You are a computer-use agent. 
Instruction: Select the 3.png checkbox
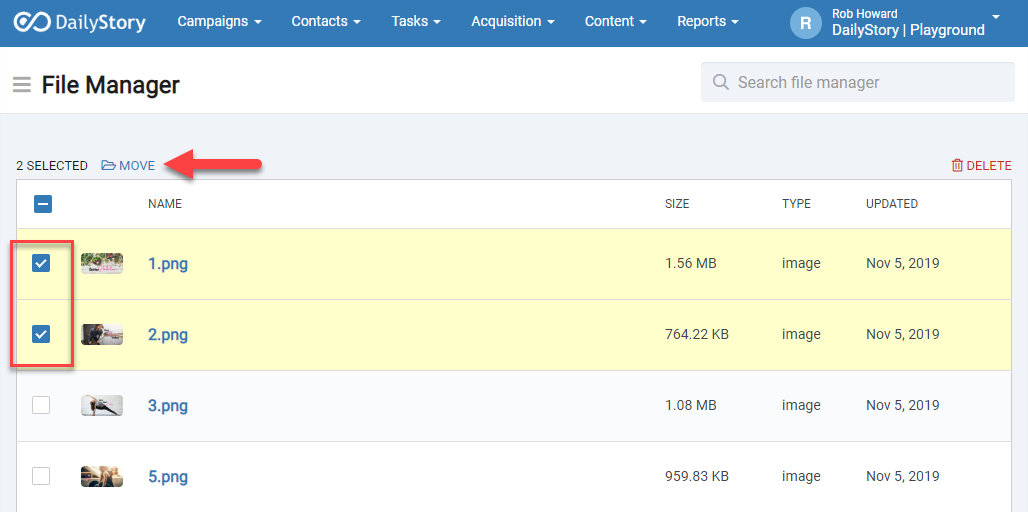pos(41,405)
